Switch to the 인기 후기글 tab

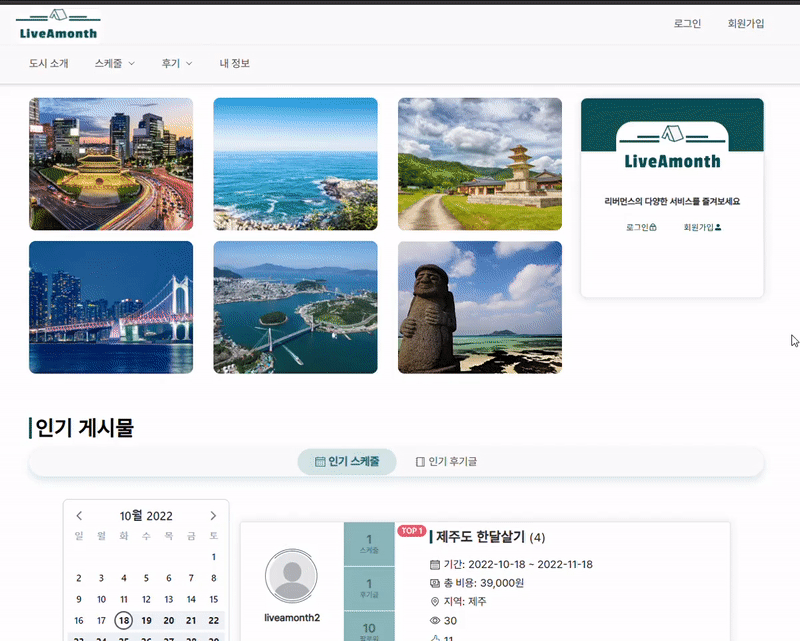446,462
